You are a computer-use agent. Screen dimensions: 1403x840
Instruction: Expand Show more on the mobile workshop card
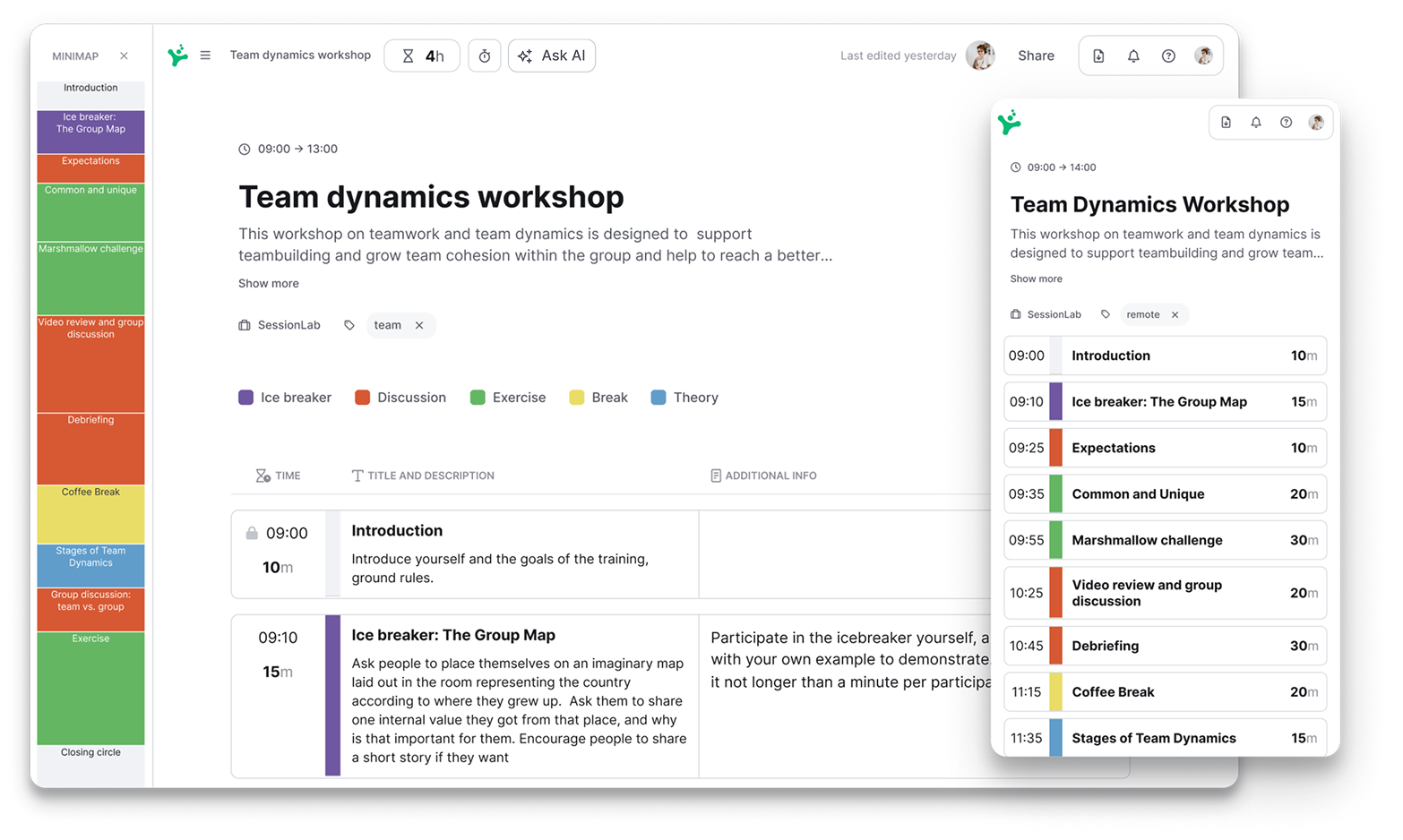tap(1035, 279)
